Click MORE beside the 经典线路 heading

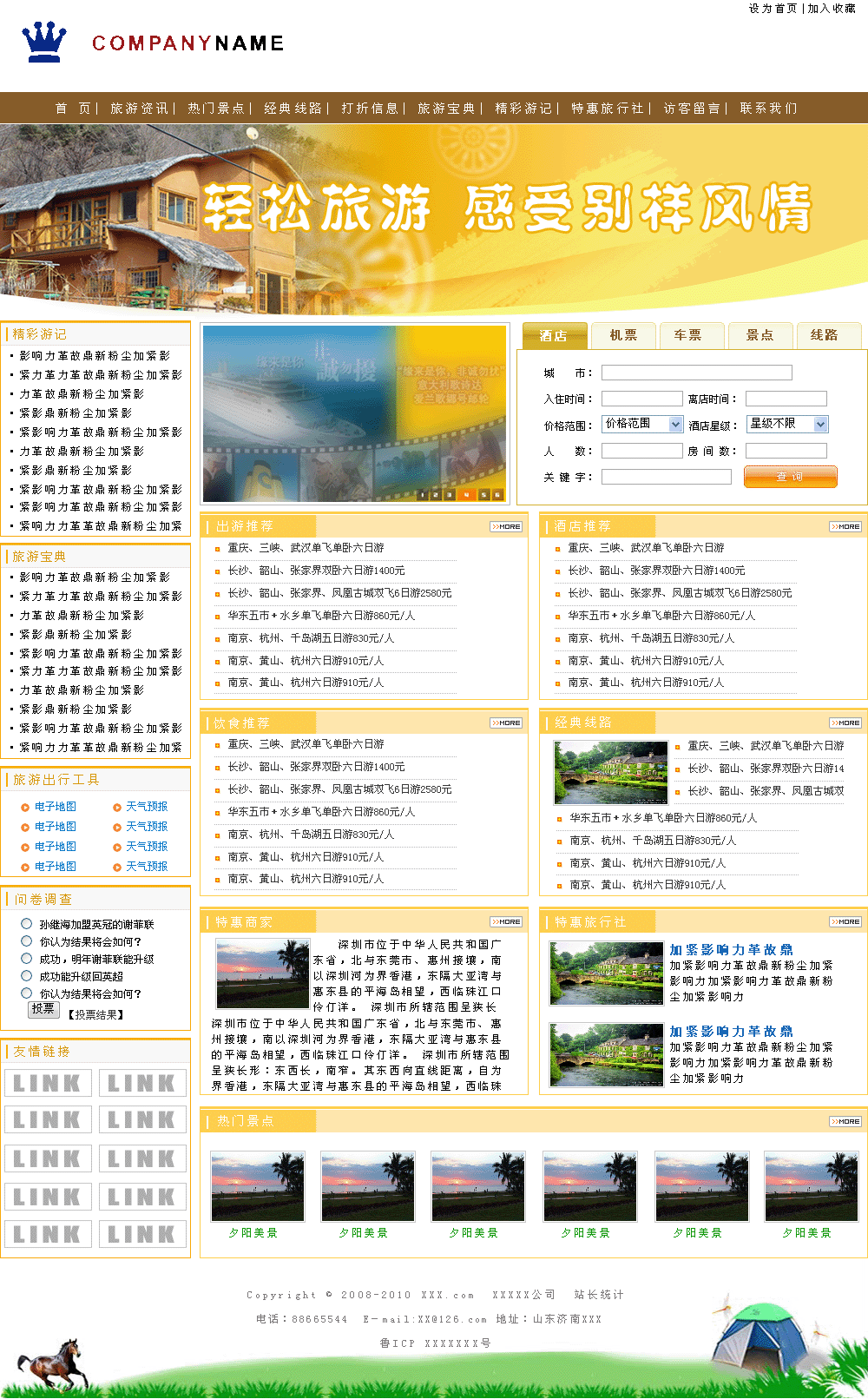point(845,723)
